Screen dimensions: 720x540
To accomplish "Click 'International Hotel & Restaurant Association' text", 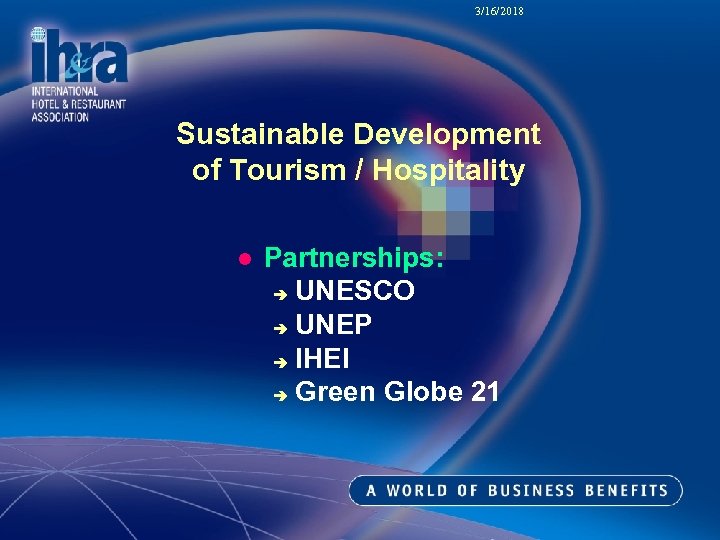I will coord(79,104).
